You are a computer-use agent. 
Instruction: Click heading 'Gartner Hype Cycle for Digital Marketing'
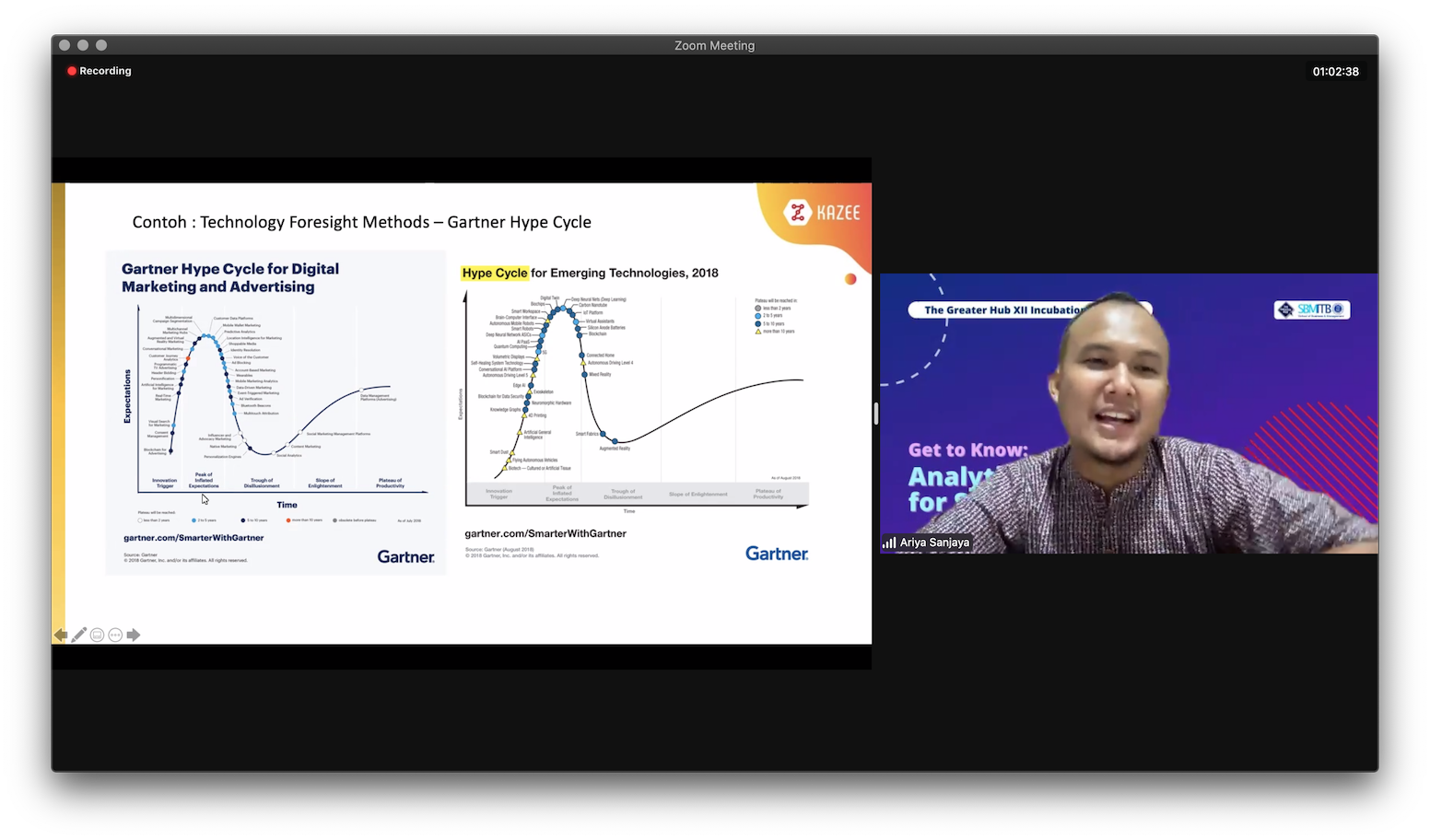230,277
